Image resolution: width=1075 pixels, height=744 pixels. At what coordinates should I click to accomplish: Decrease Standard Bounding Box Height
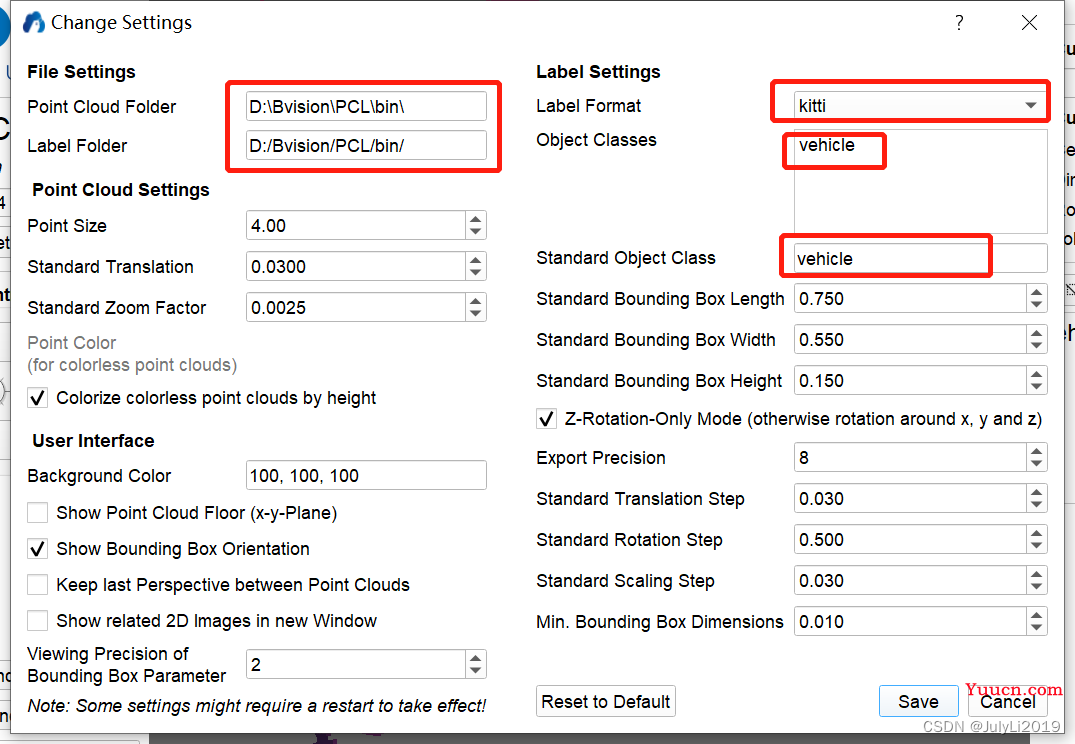tap(1037, 388)
